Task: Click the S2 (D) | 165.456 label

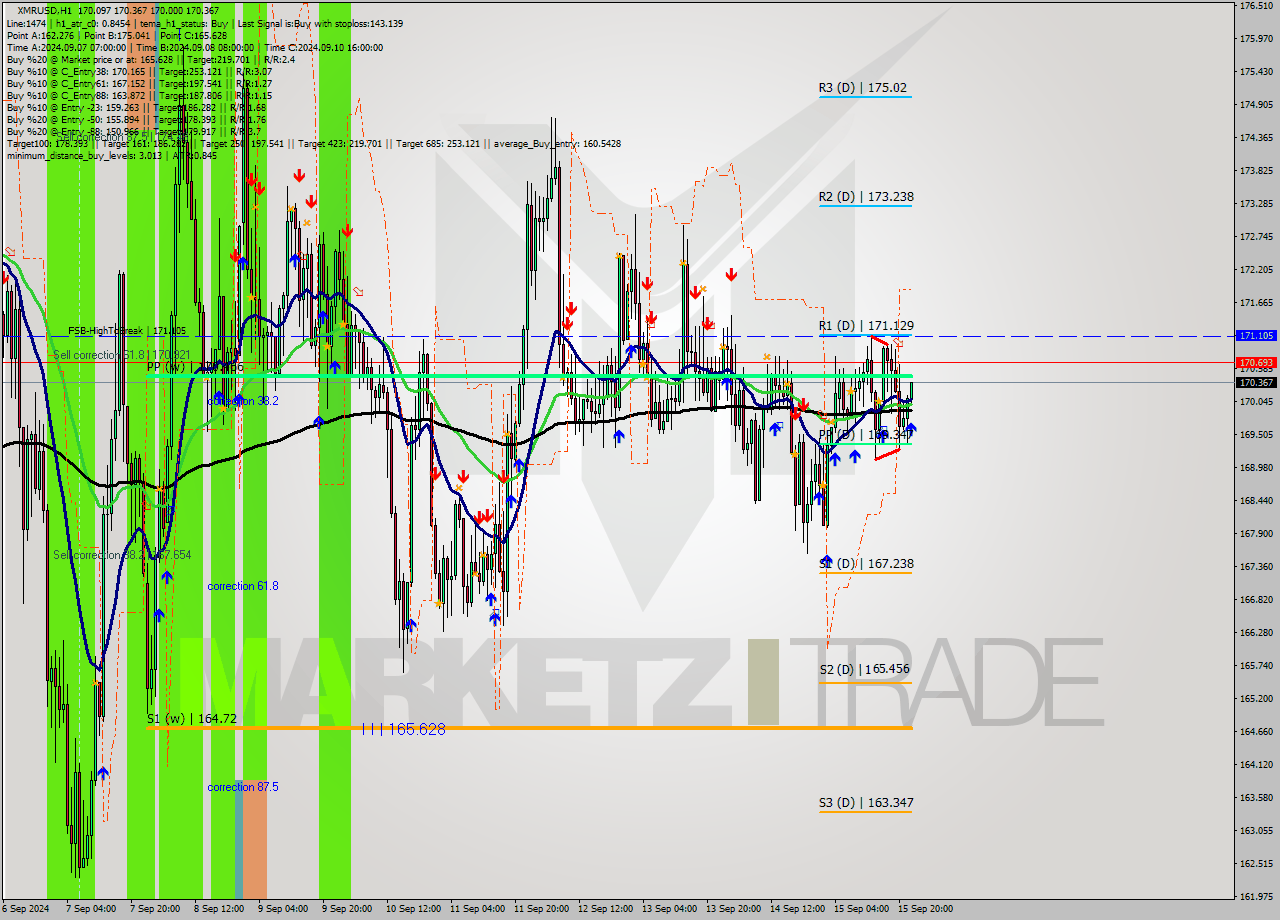Action: click(x=866, y=669)
